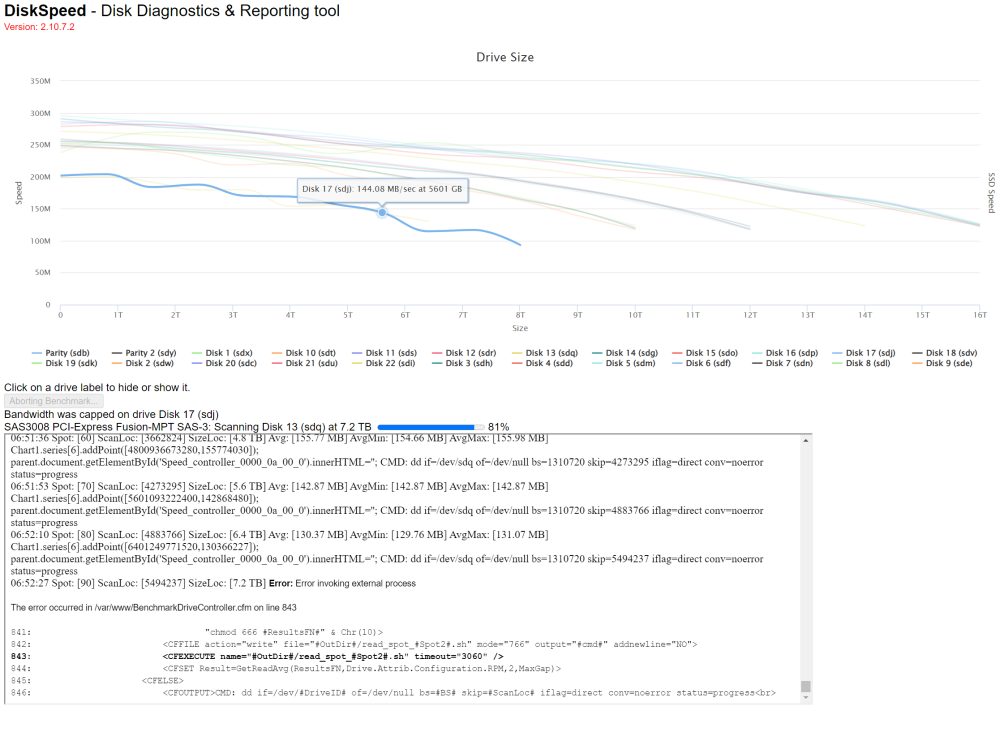Screen dimensions: 1000x741
Task: Hide Disk 18 (sdv) series
Action: (x=945, y=353)
